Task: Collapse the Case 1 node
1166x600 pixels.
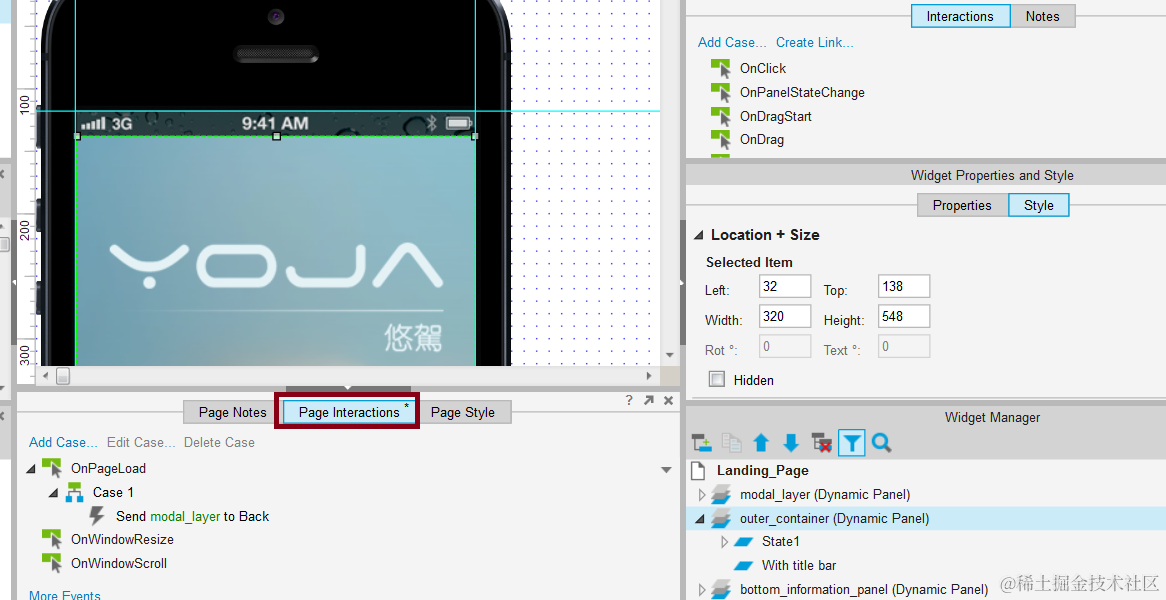Action: [54, 492]
